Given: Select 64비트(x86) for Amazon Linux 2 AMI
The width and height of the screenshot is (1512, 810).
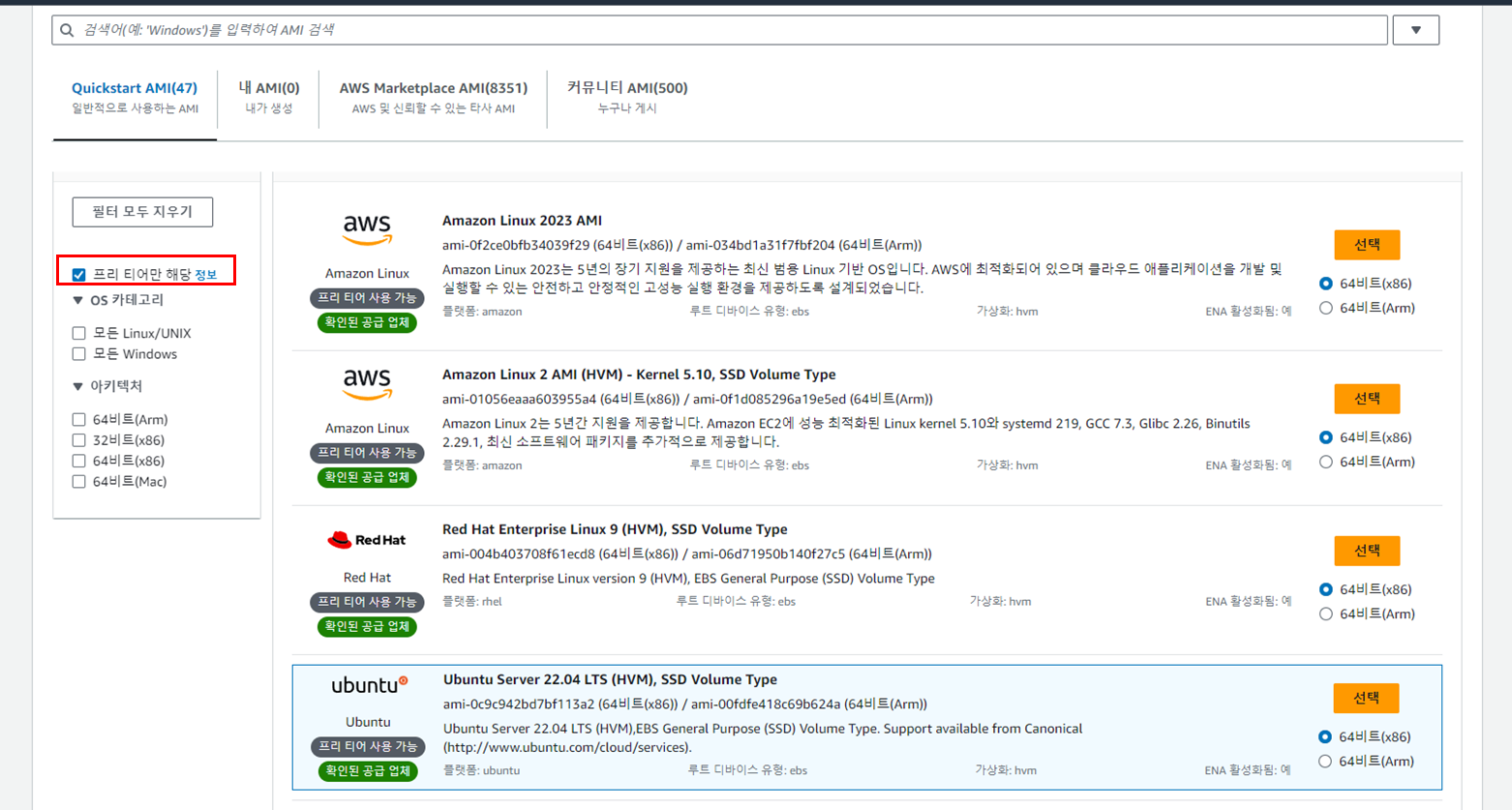Looking at the screenshot, I should 1326,437.
